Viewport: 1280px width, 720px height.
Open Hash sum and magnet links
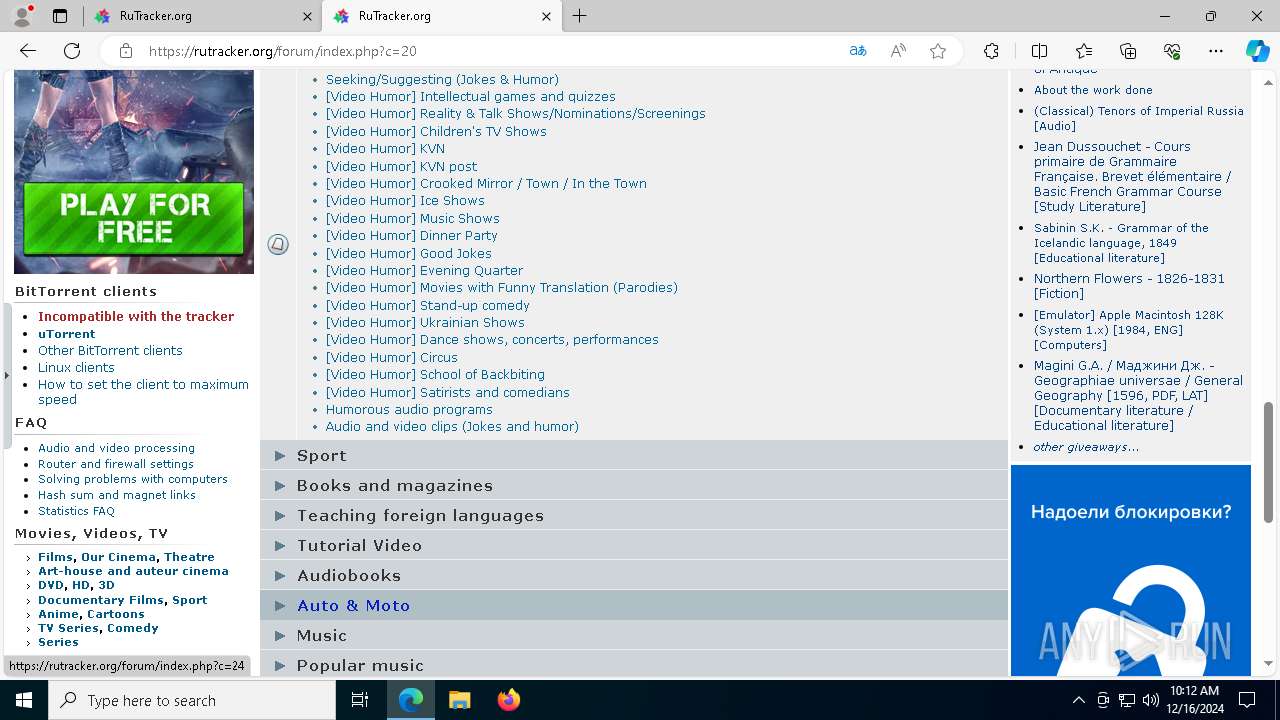coord(117,495)
